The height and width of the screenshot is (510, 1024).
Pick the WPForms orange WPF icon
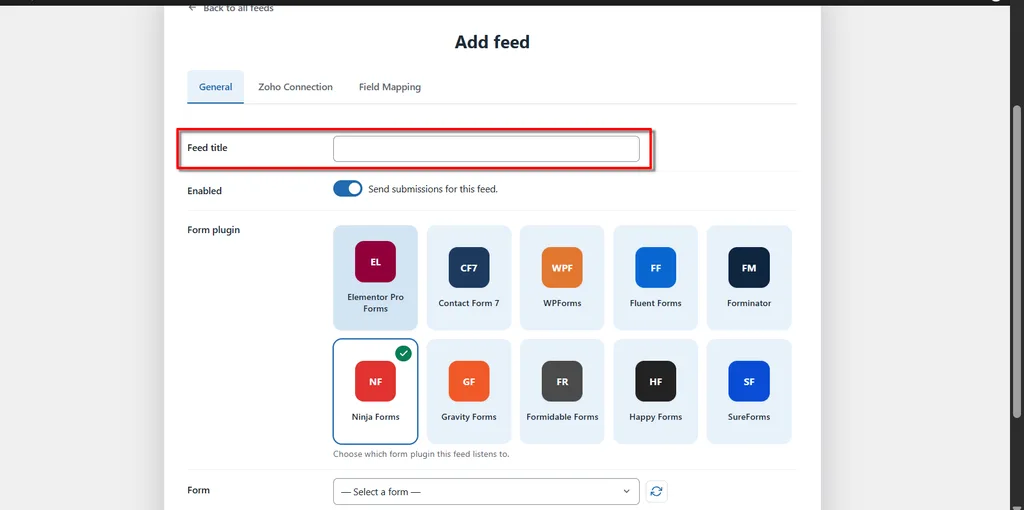pyautogui.click(x=562, y=267)
